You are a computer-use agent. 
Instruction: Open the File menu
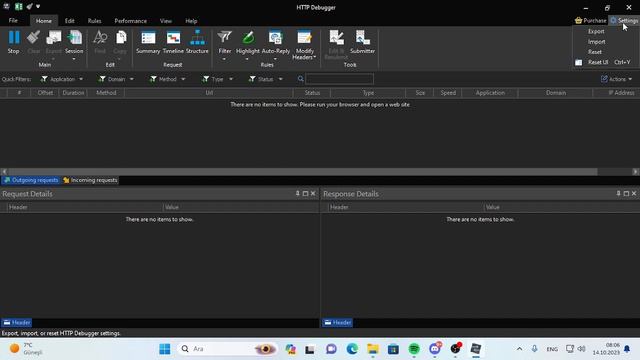coord(13,20)
